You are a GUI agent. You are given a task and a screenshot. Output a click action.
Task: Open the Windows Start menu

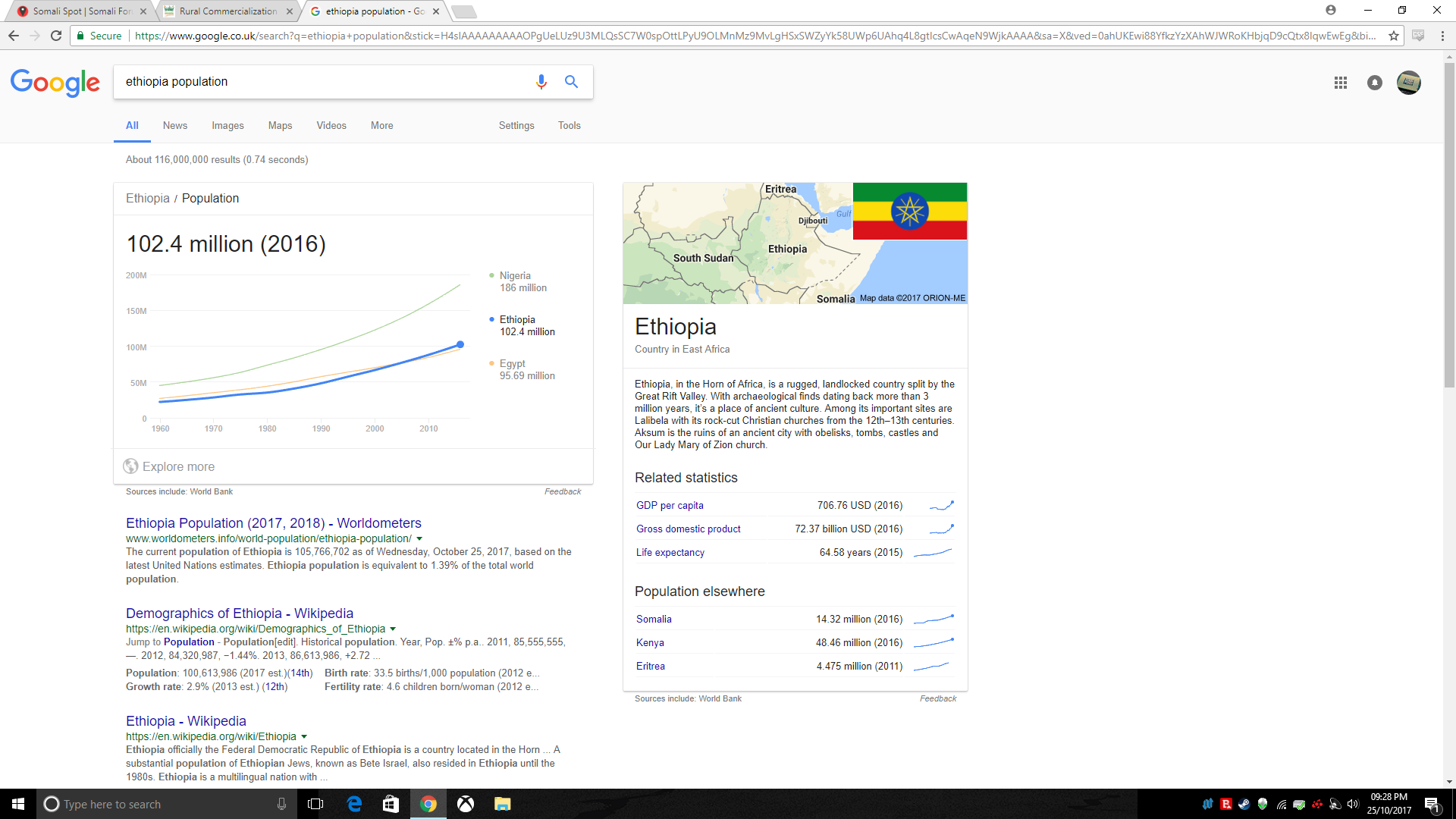pyautogui.click(x=18, y=804)
